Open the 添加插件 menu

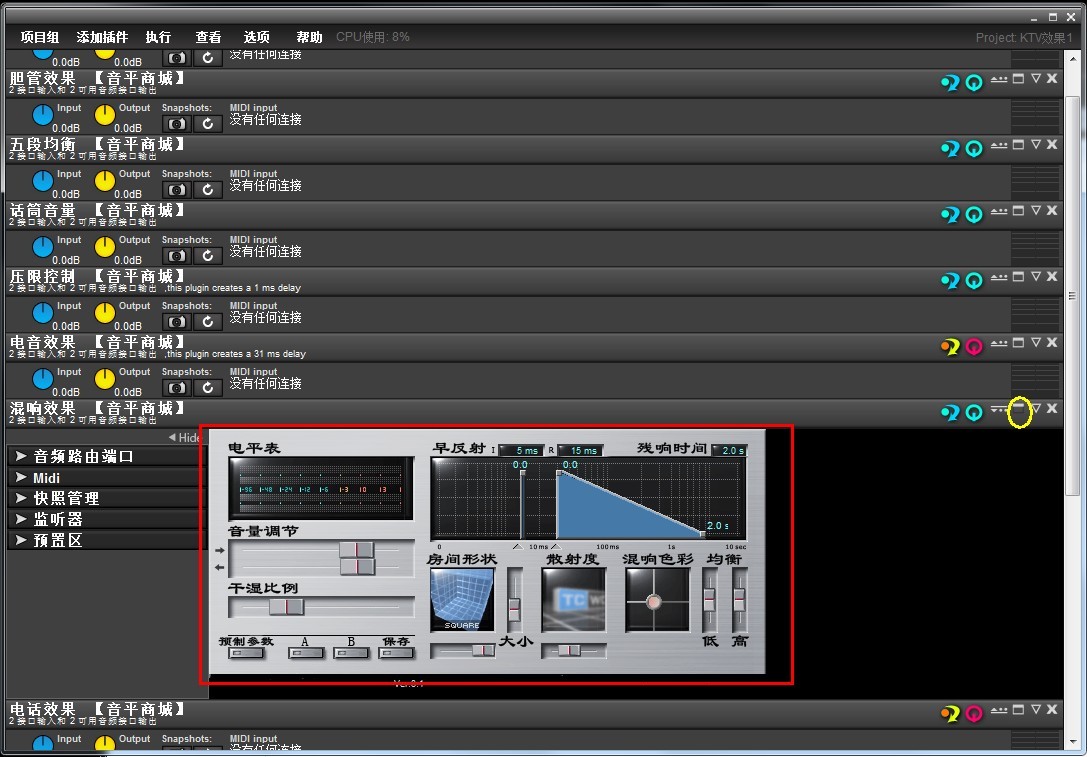(x=102, y=37)
